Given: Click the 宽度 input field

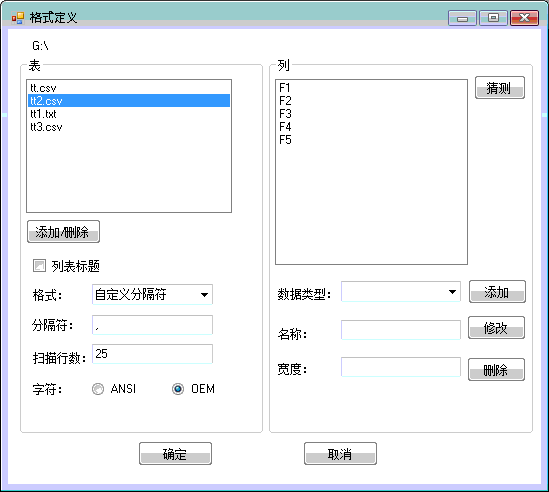Looking at the screenshot, I should click(401, 367).
